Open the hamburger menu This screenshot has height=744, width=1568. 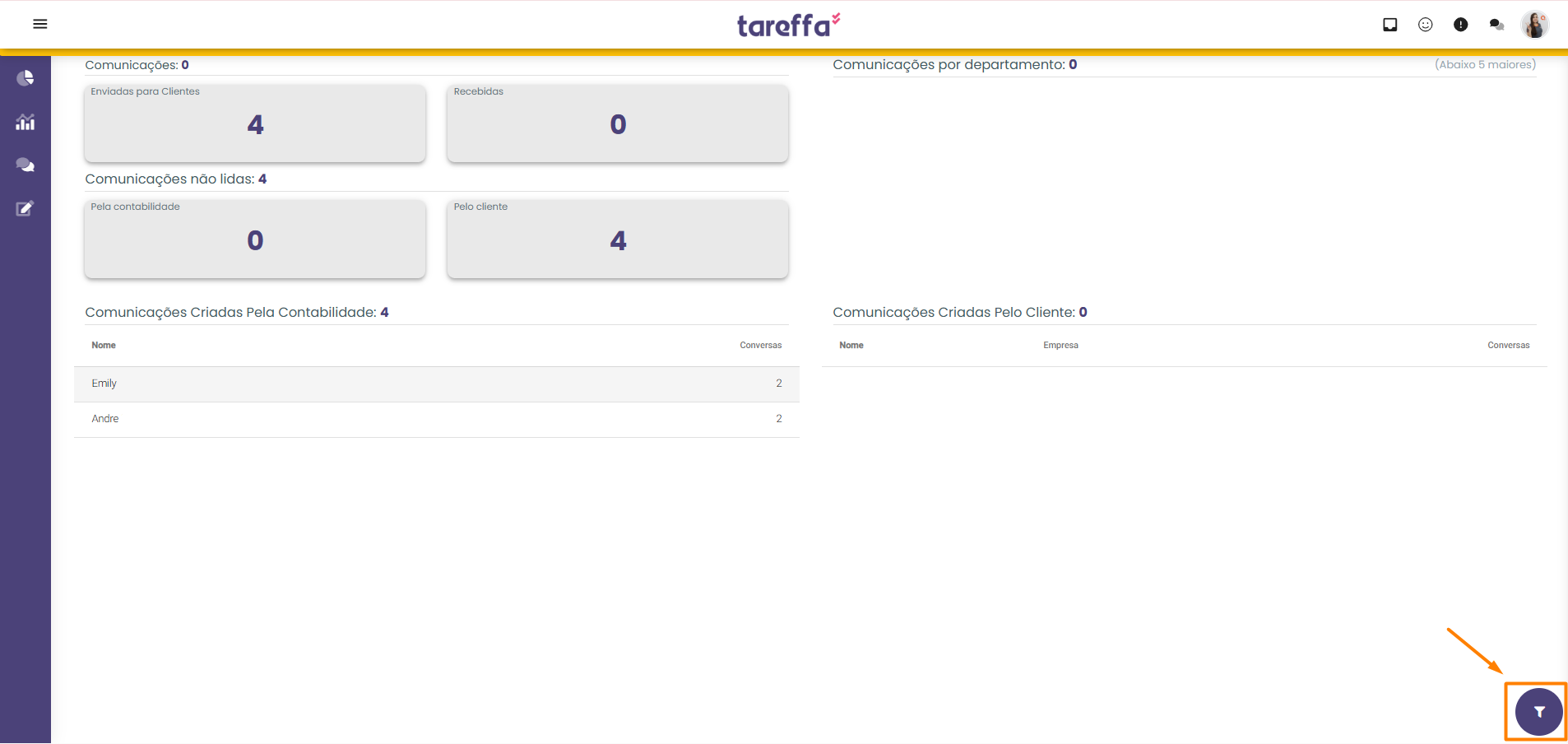pos(39,24)
